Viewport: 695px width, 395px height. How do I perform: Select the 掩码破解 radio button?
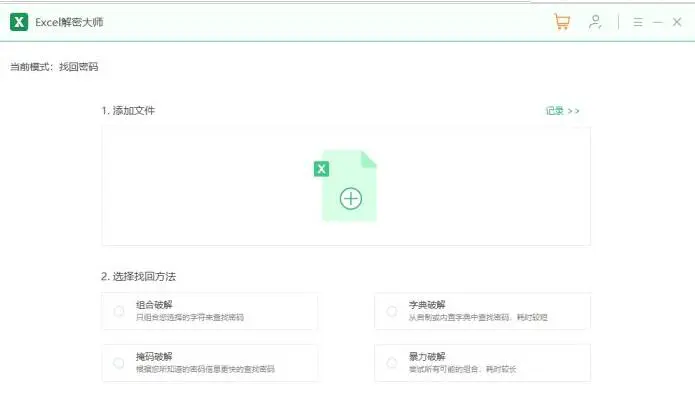pyautogui.click(x=119, y=363)
